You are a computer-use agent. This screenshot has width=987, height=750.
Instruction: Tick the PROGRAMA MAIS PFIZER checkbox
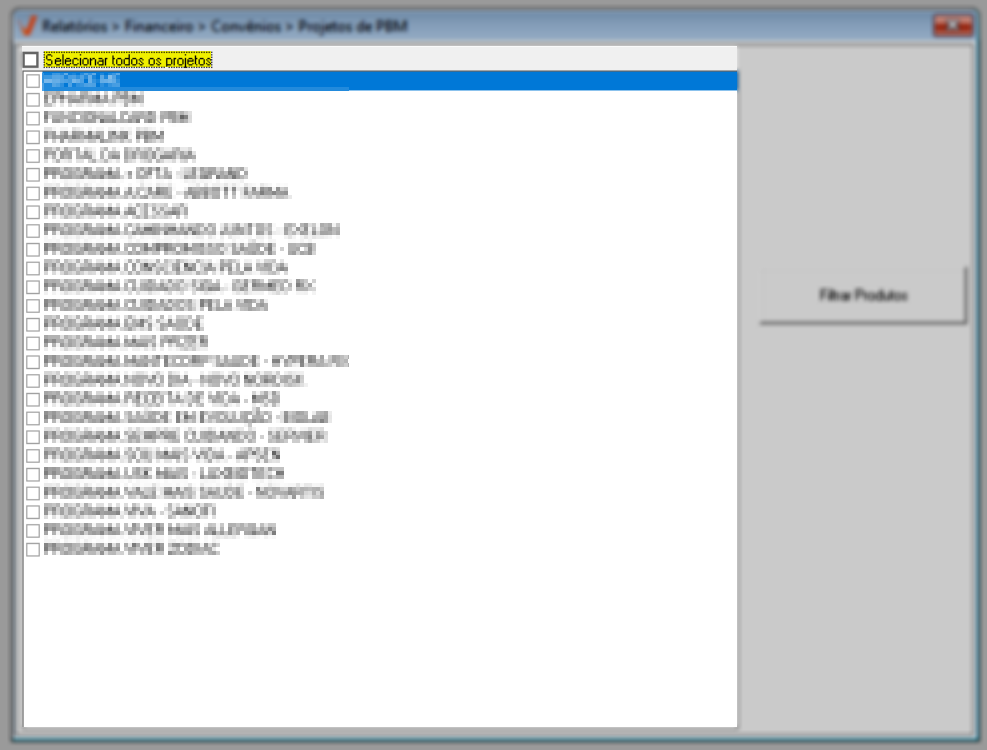[33, 343]
